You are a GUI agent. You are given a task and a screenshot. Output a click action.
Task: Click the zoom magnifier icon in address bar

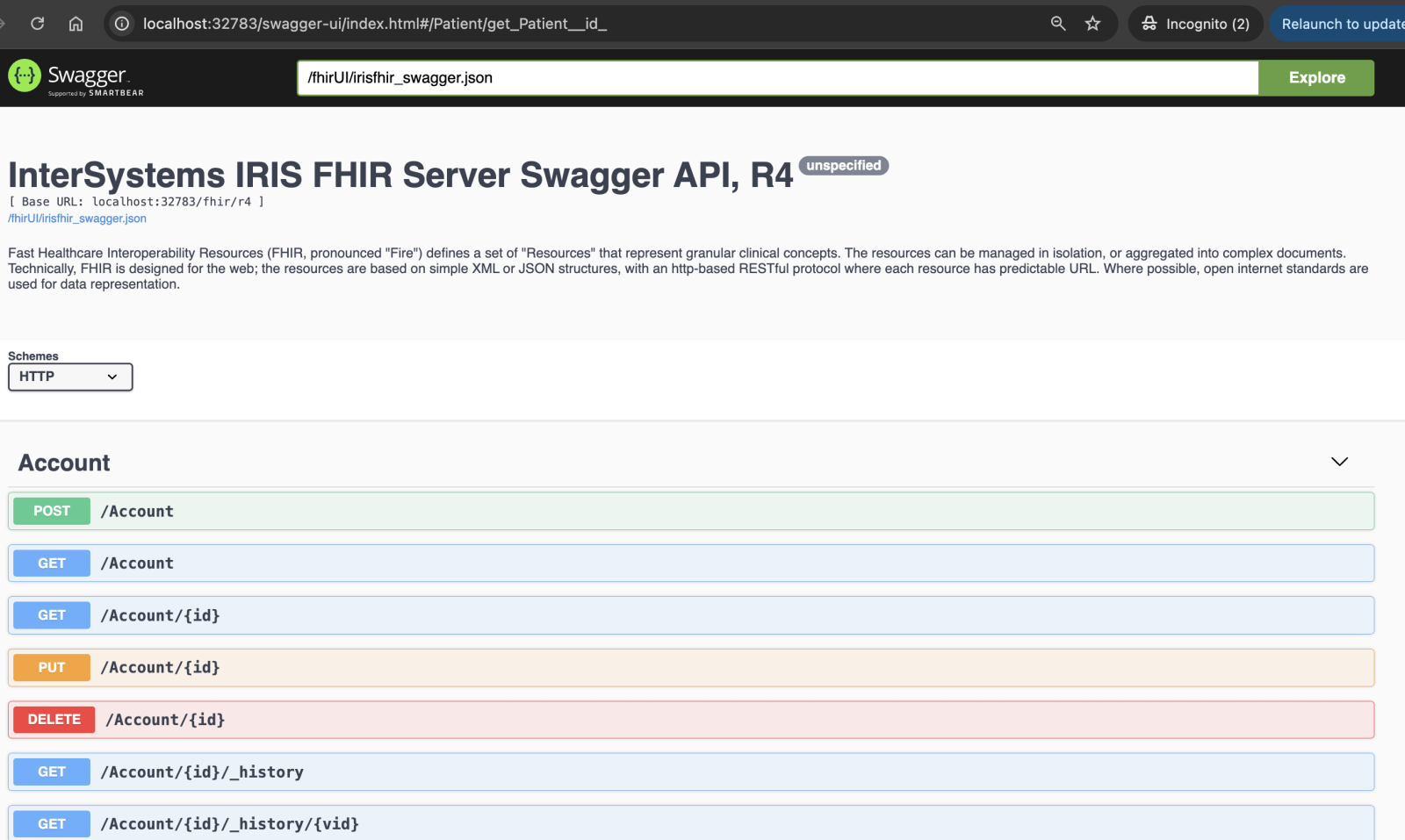(x=1058, y=24)
